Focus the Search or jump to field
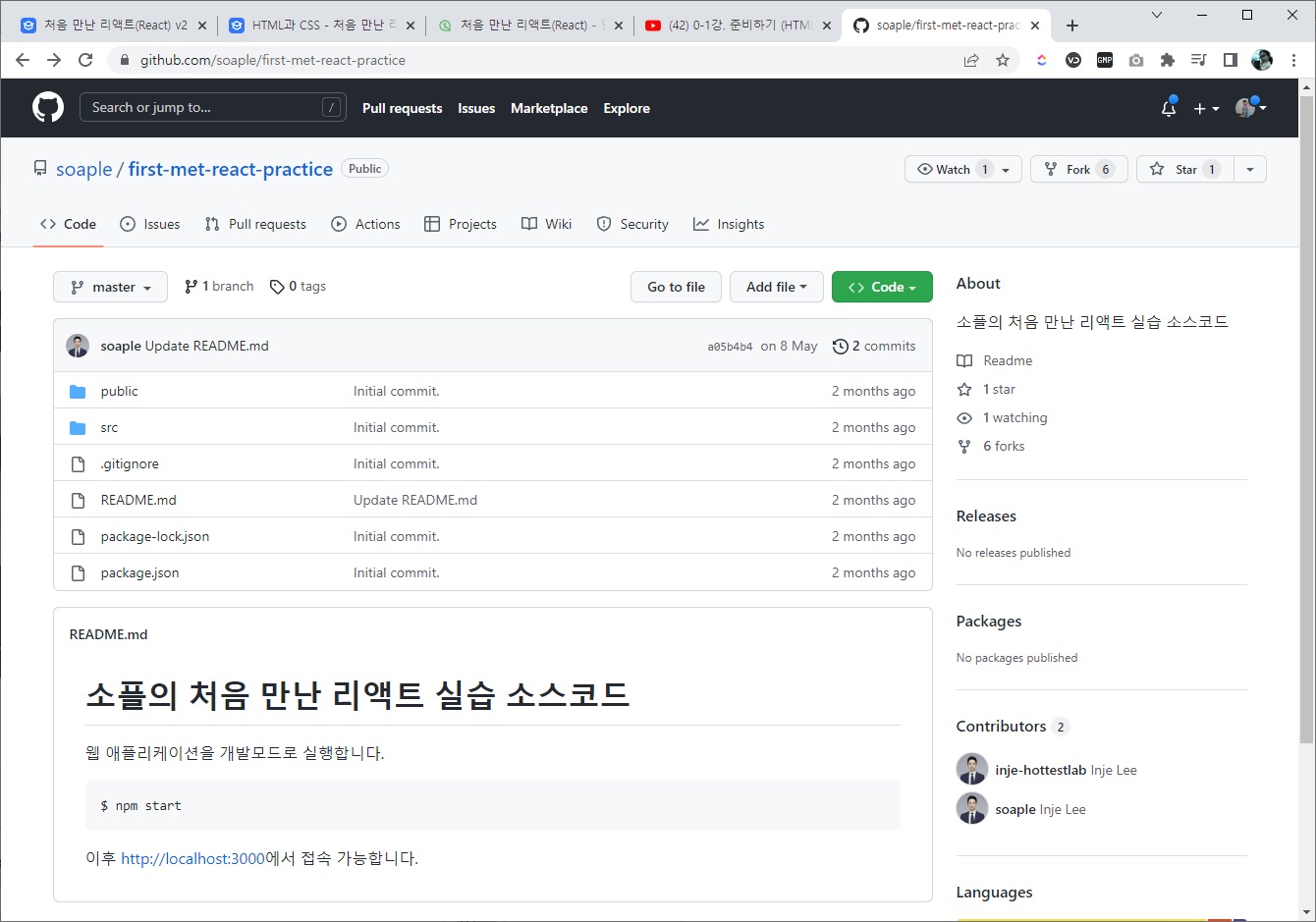The image size is (1316, 922). [x=212, y=107]
